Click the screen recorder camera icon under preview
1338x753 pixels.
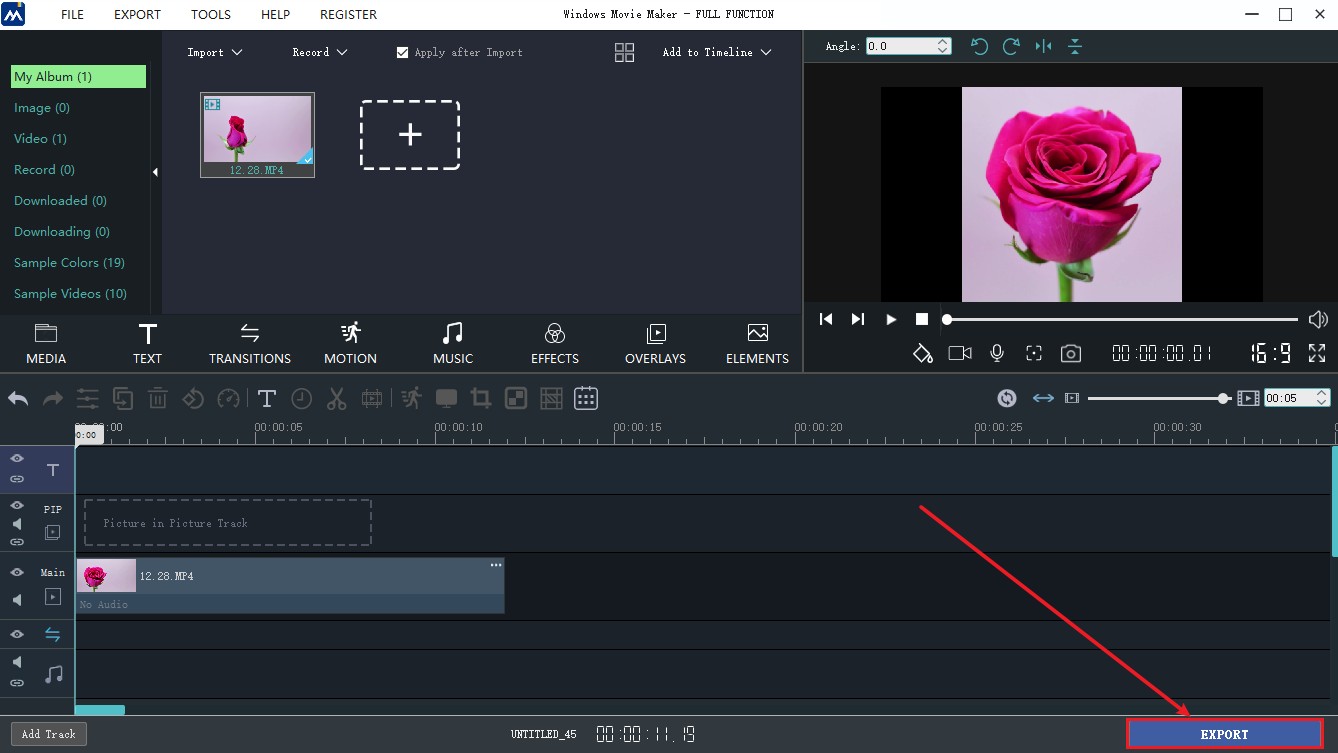[959, 352]
